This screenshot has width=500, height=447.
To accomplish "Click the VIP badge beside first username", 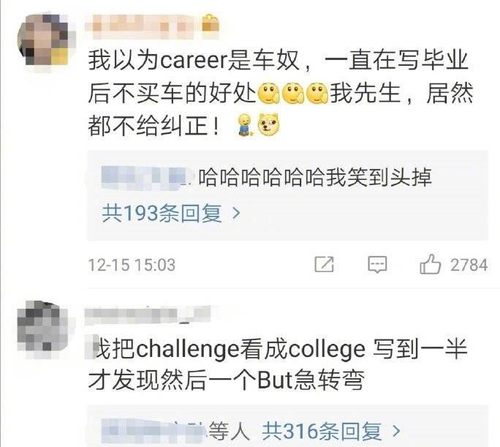I will coord(210,23).
